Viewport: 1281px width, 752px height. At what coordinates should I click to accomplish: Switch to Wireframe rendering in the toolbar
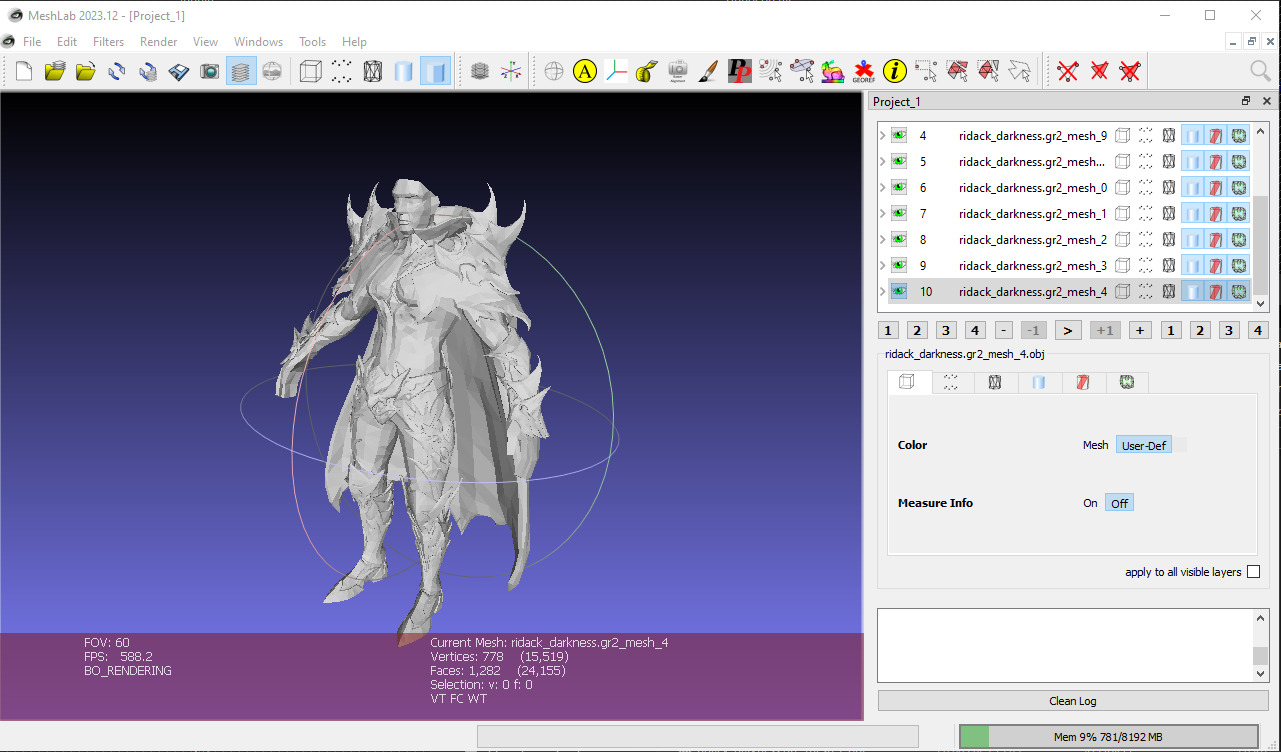(x=373, y=71)
